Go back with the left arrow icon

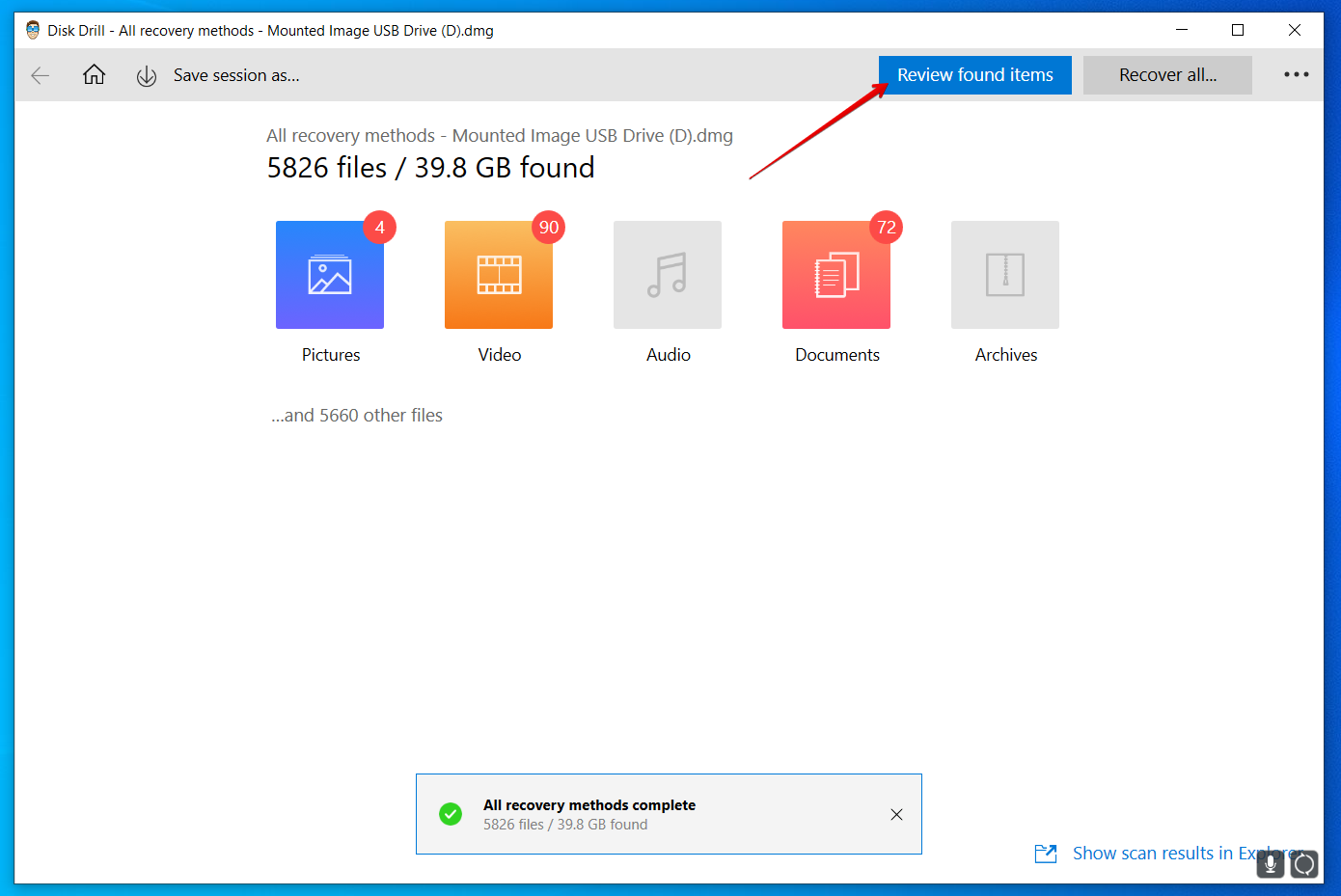click(x=40, y=75)
